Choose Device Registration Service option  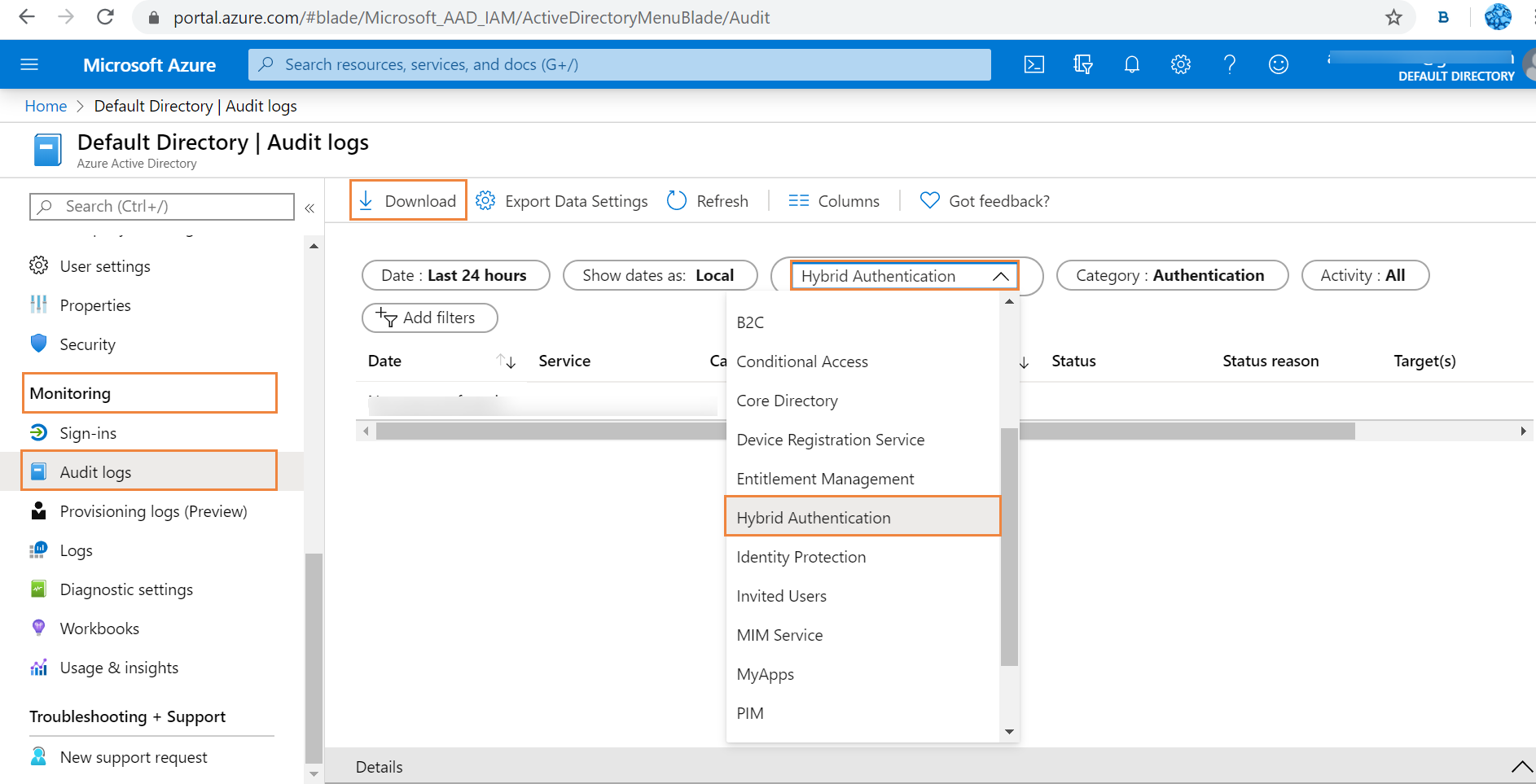[863, 440]
